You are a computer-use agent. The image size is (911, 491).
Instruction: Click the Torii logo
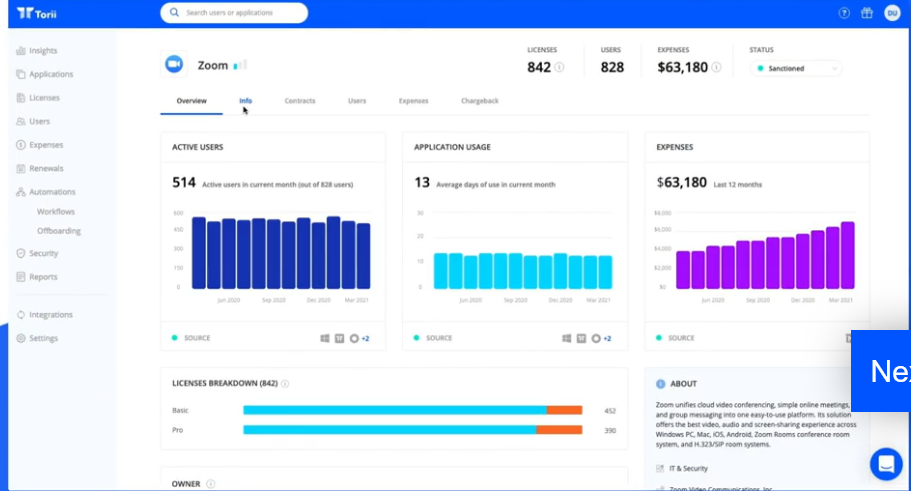point(37,13)
